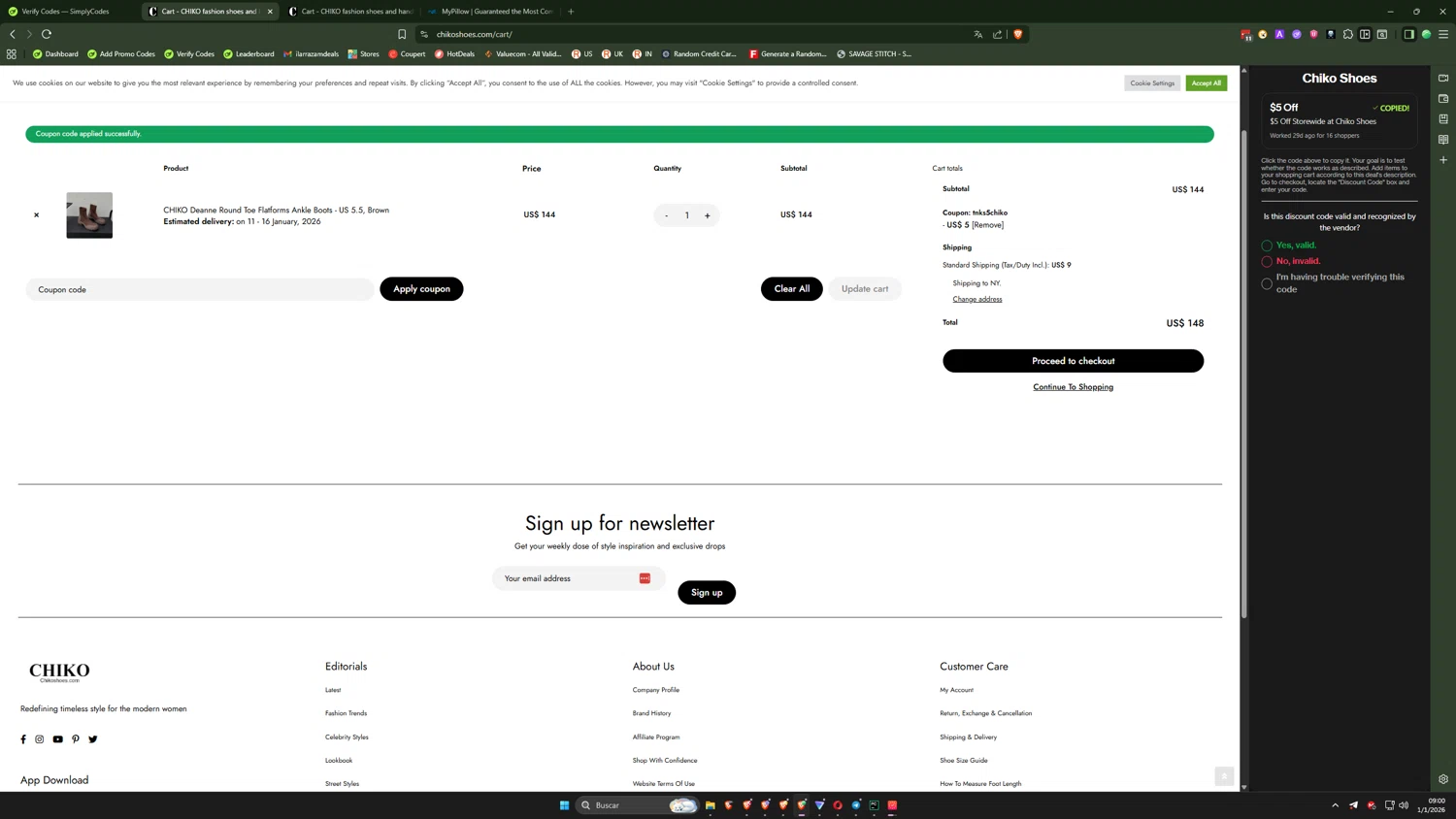Open CHIKO Pinterest social icon
This screenshot has width=1456, height=819.
pyautogui.click(x=76, y=739)
